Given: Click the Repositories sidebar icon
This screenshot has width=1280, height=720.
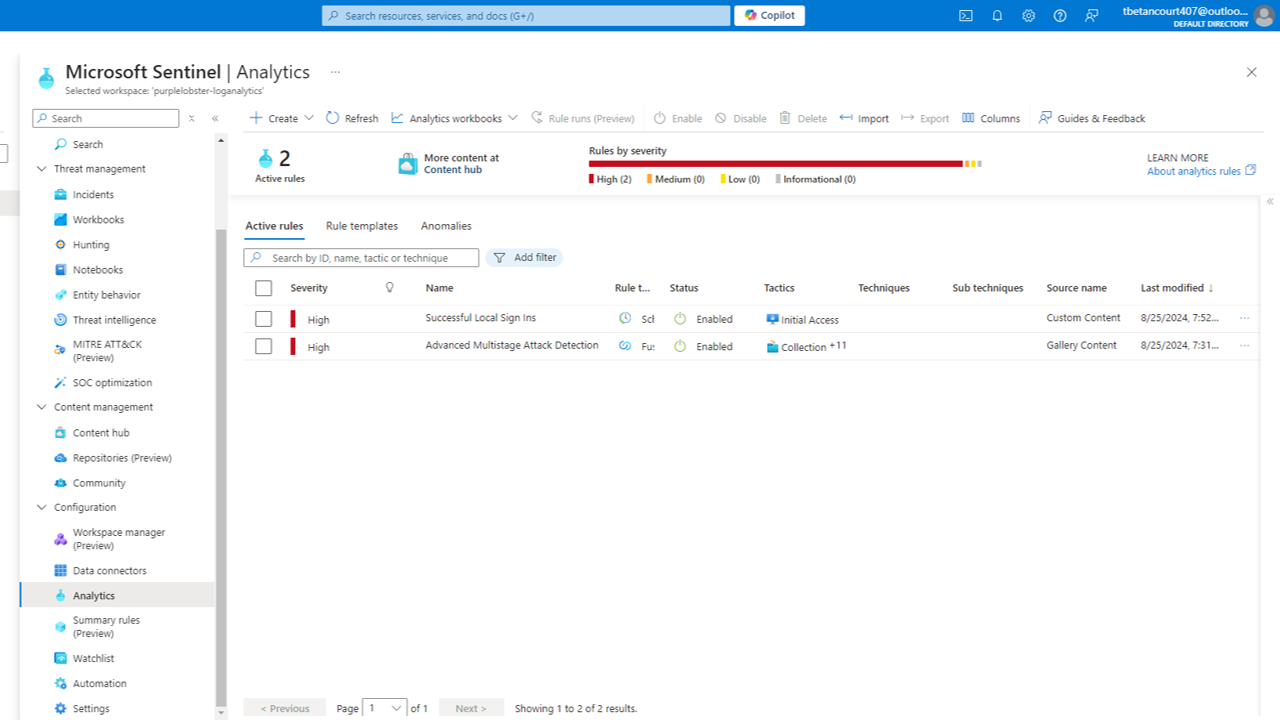Looking at the screenshot, I should point(61,457).
